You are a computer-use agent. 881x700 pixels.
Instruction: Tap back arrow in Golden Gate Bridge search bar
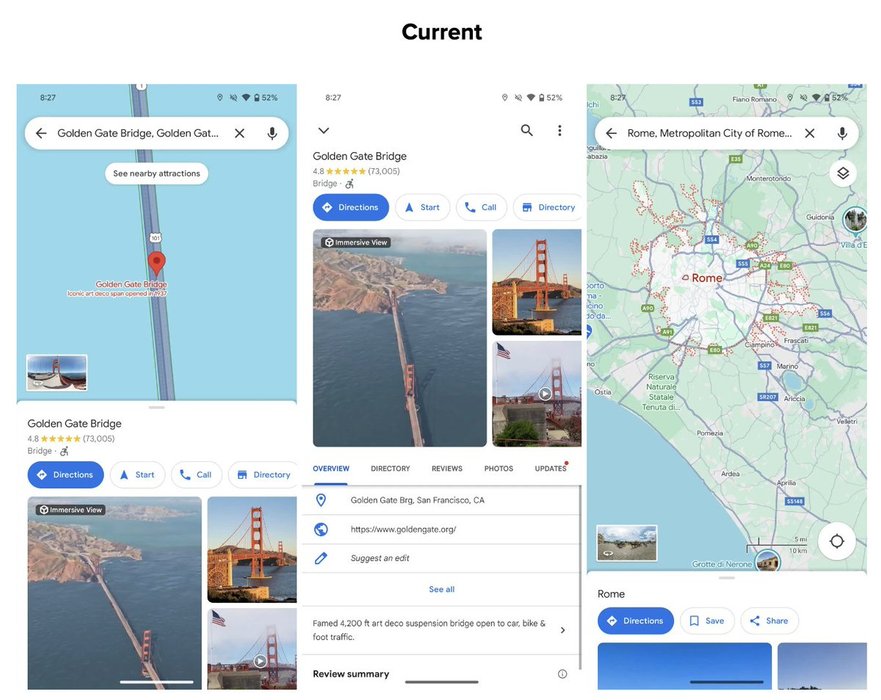click(x=41, y=133)
